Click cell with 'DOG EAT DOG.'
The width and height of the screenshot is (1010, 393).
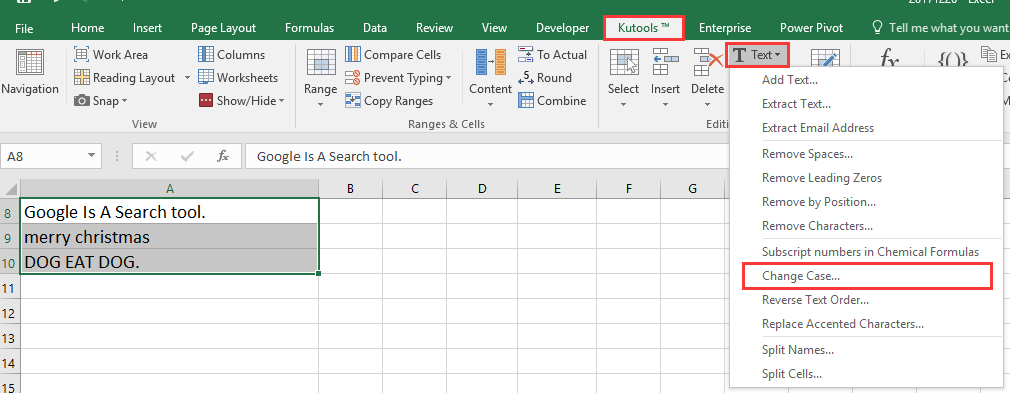coord(169,261)
